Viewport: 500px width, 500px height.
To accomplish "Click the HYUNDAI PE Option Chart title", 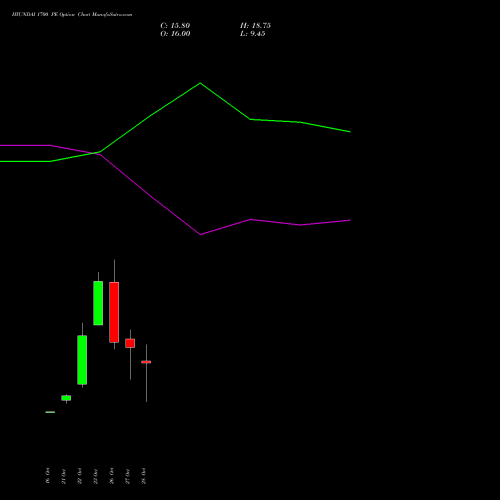I will tap(72, 15).
